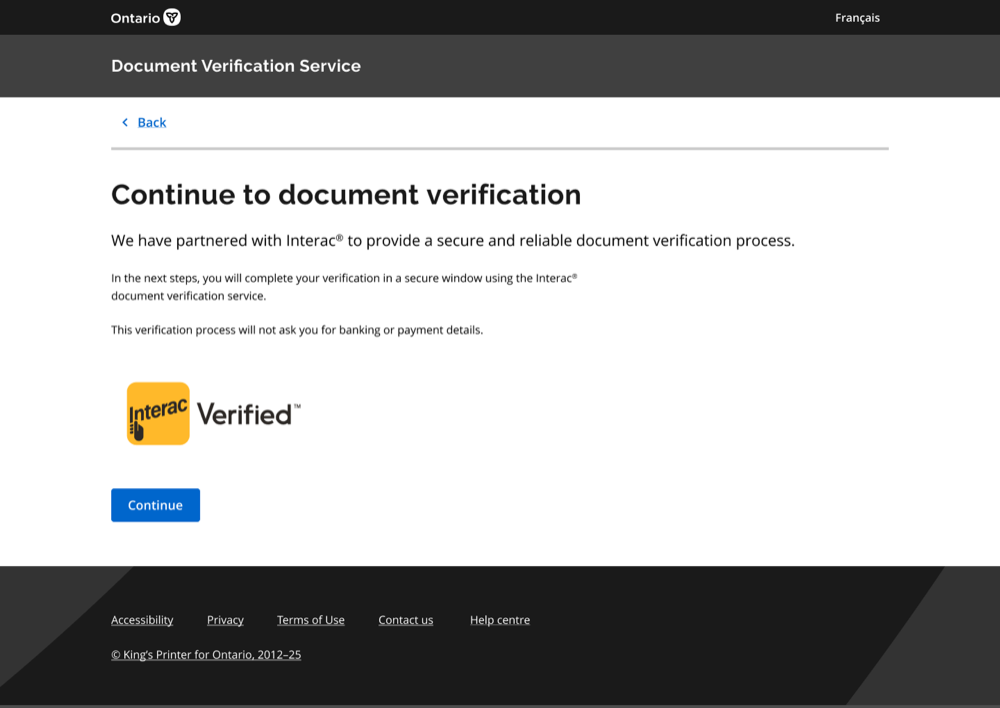This screenshot has height=708, width=1000.
Task: Open the Contact us link
Action: 406,620
